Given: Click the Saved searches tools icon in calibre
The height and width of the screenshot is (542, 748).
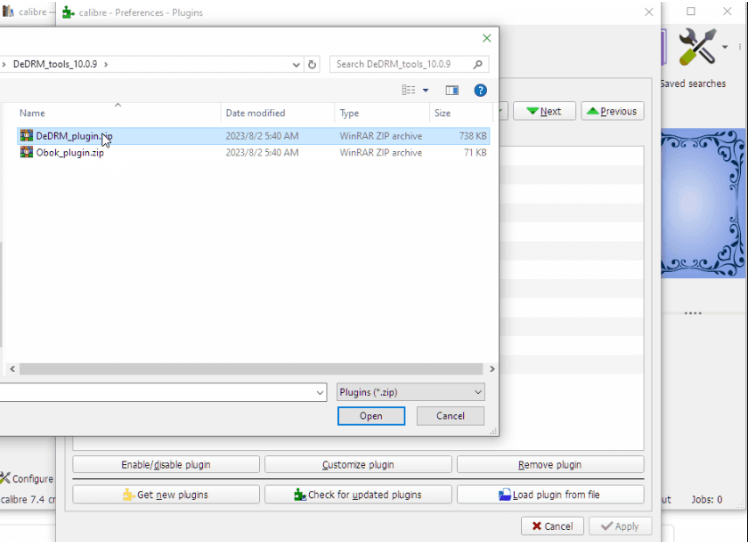Looking at the screenshot, I should [x=697, y=46].
